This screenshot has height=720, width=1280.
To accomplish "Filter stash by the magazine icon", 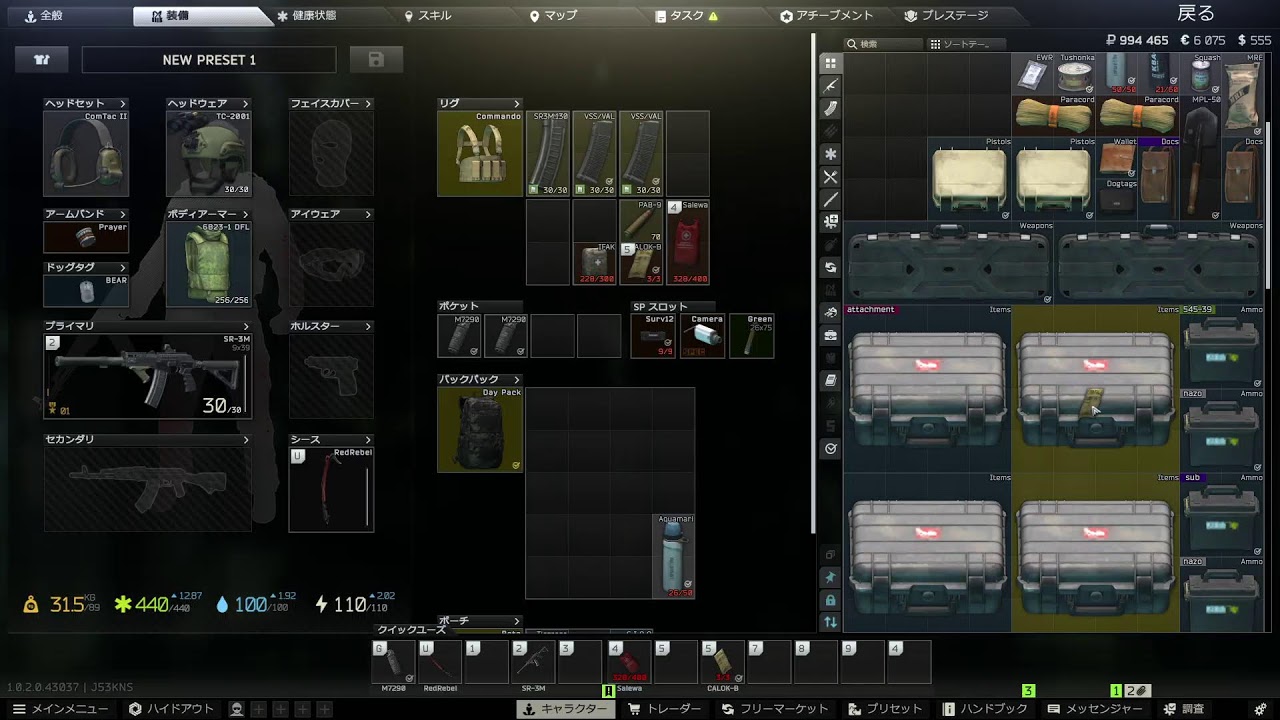I will tap(830, 109).
